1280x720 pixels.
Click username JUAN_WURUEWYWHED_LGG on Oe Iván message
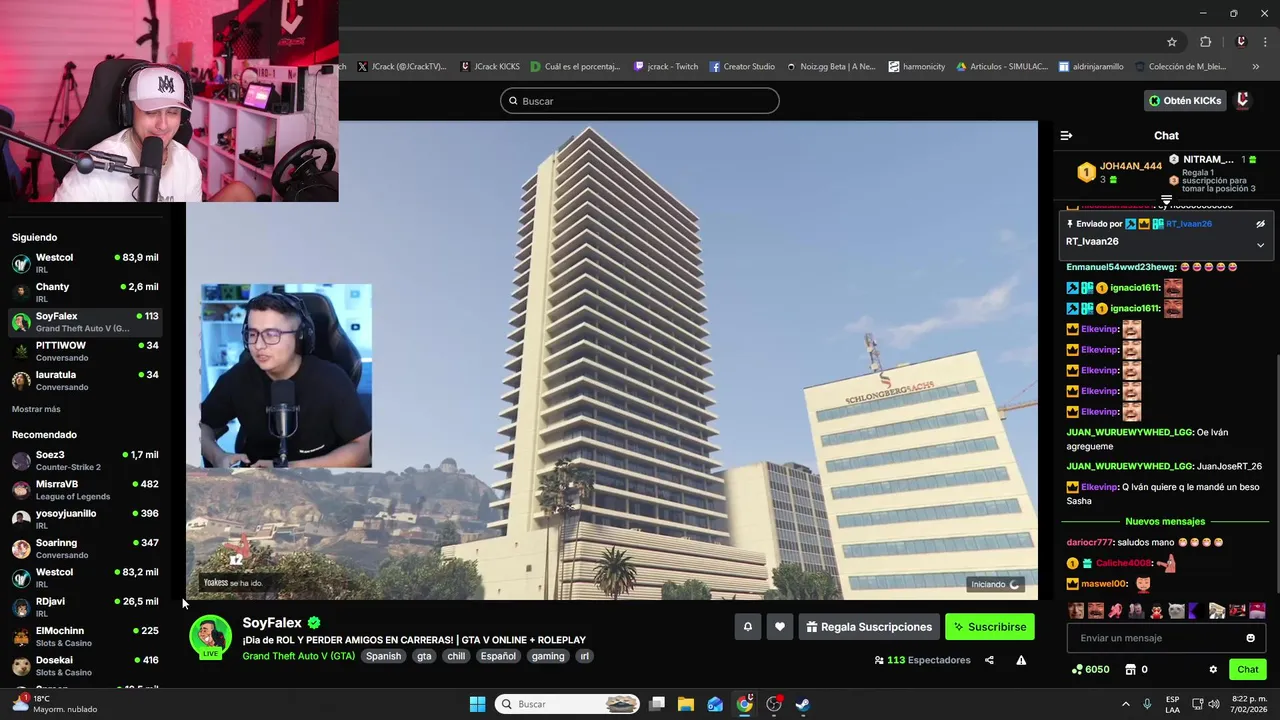pyautogui.click(x=1129, y=432)
